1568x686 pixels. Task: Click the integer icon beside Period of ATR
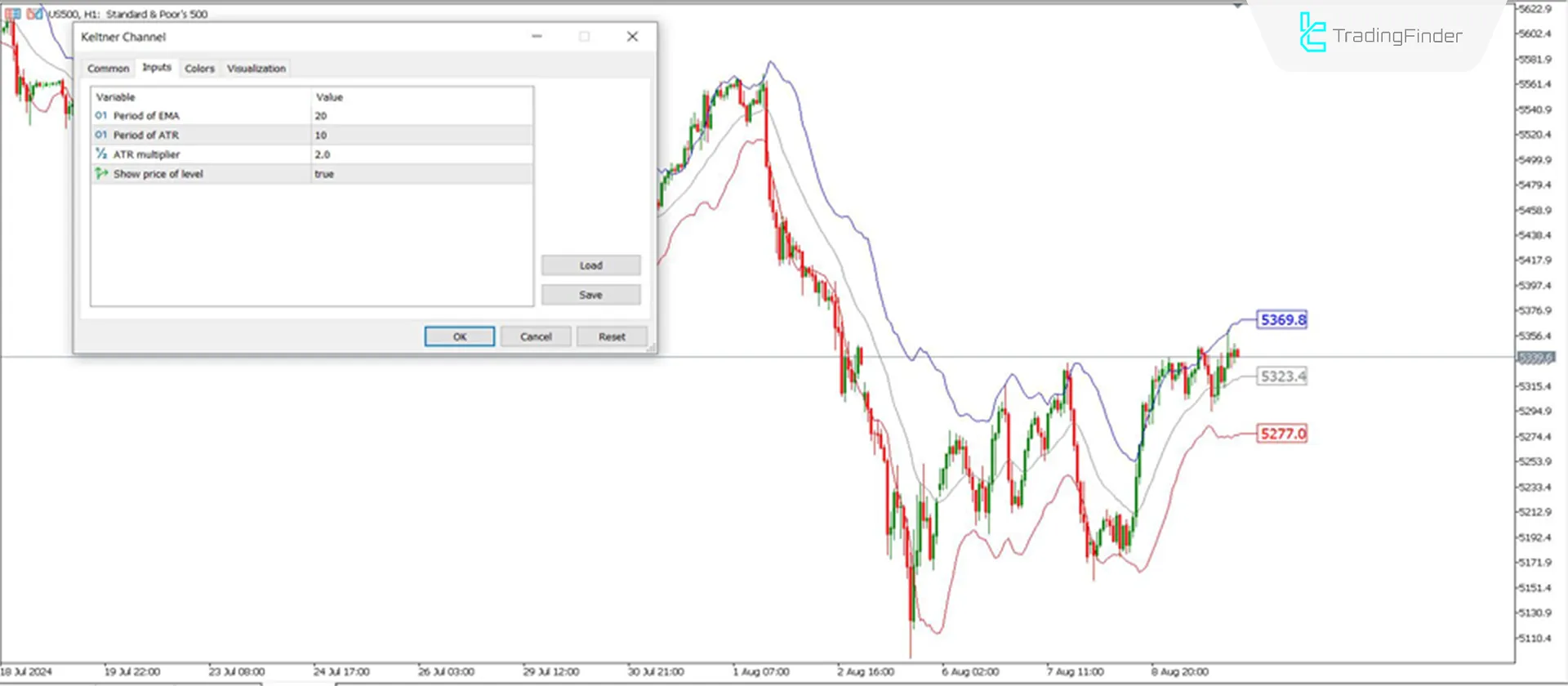pos(101,135)
